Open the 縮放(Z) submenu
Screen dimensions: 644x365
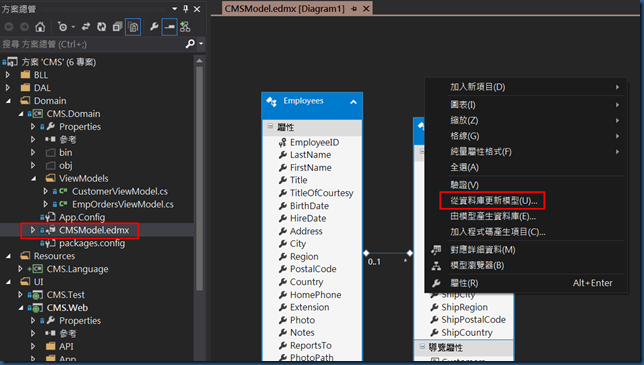point(526,120)
